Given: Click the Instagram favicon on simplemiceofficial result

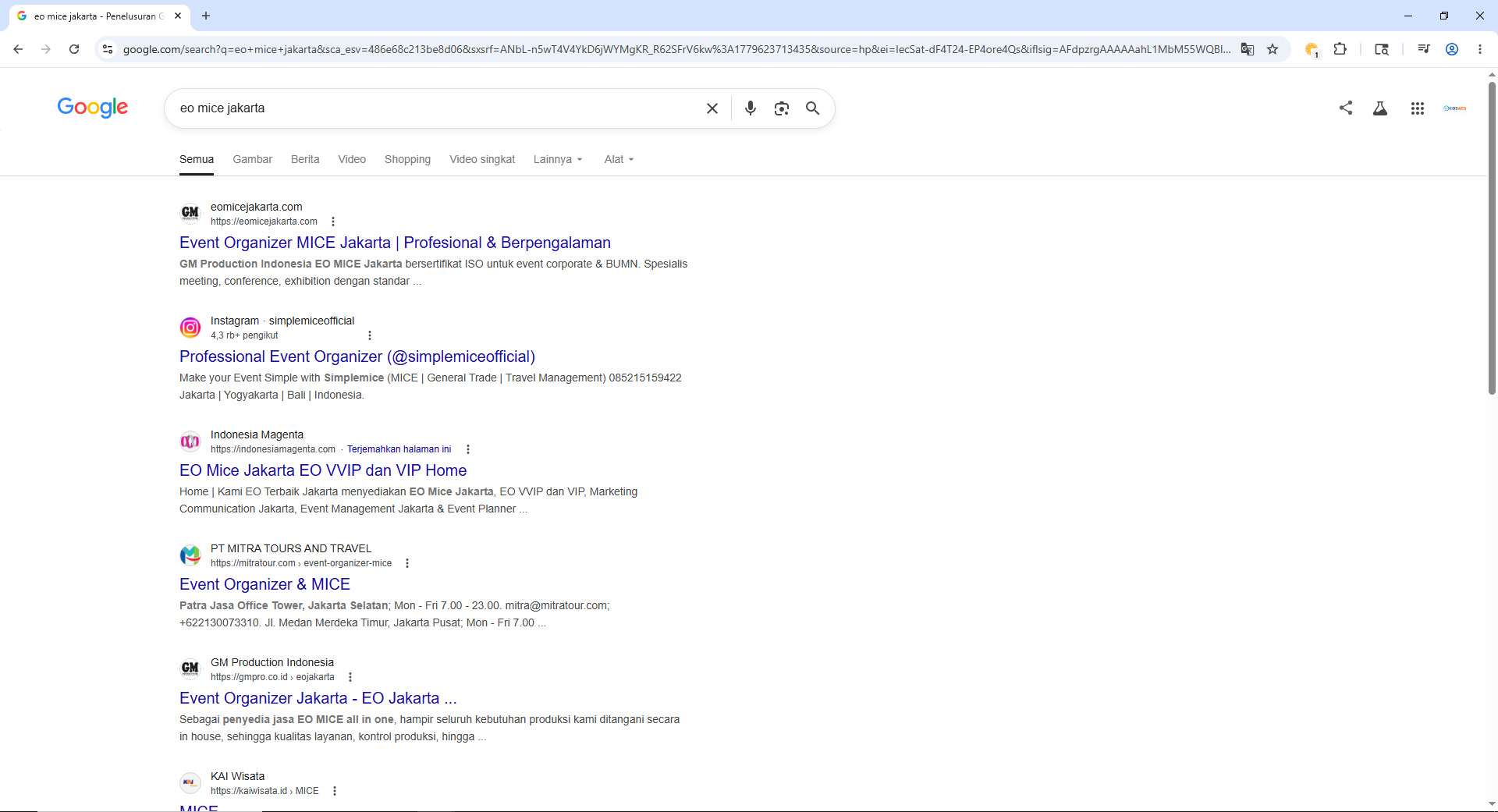Looking at the screenshot, I should coord(190,328).
